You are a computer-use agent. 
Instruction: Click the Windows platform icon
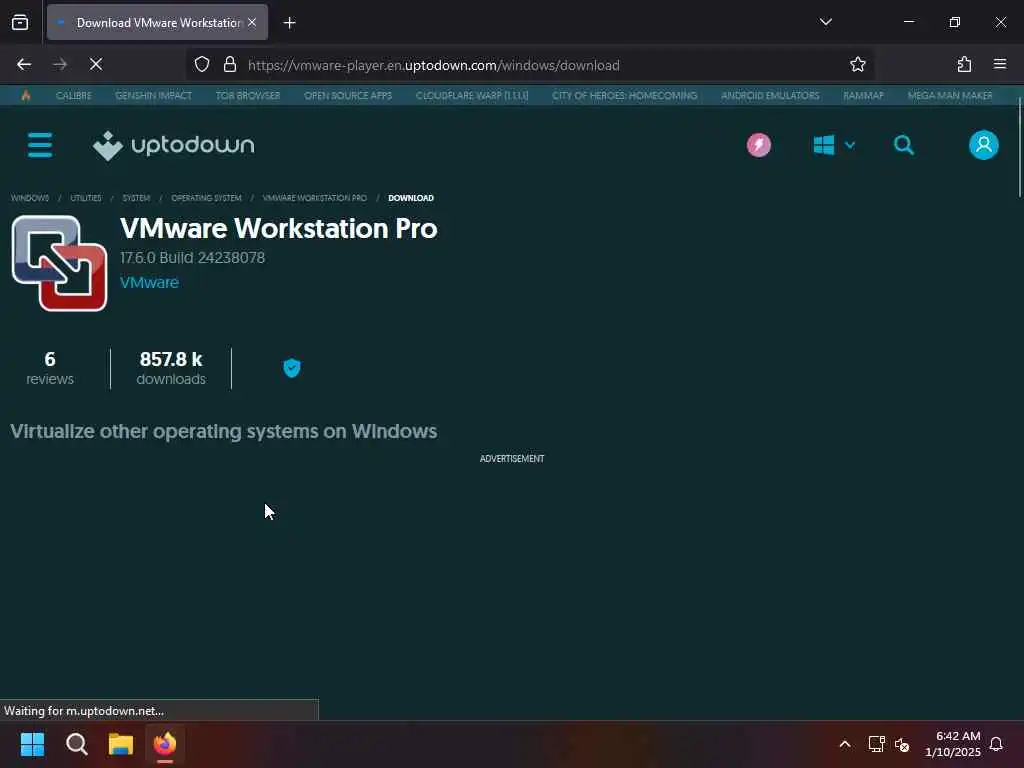(824, 145)
